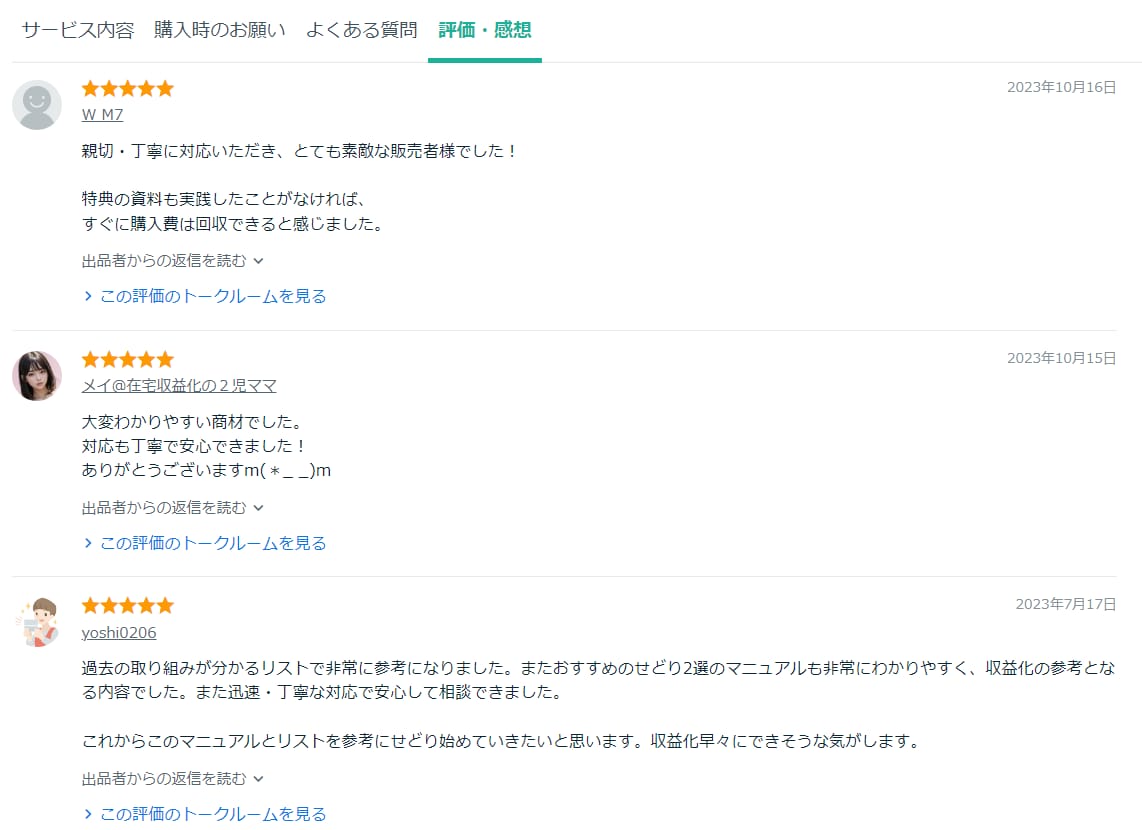Select the date 2023年7月17日
Screen dimensions: 1142x830
1066,604
